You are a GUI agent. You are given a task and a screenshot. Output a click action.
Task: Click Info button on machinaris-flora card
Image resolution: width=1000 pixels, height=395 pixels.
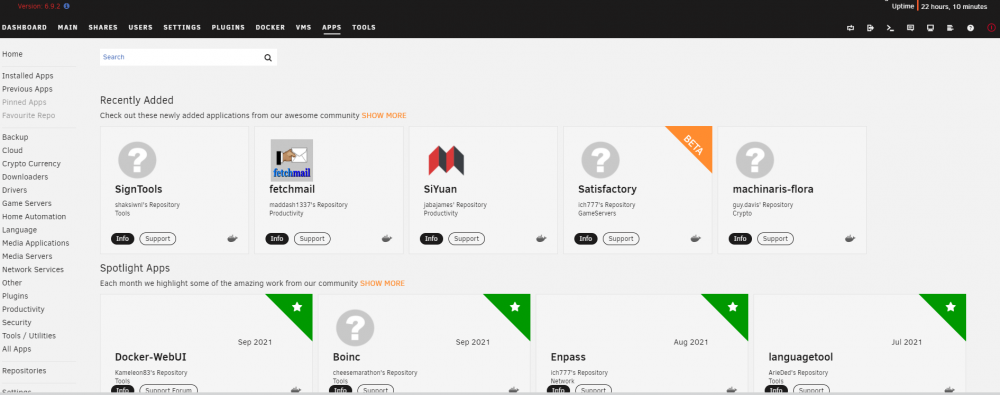(x=740, y=239)
